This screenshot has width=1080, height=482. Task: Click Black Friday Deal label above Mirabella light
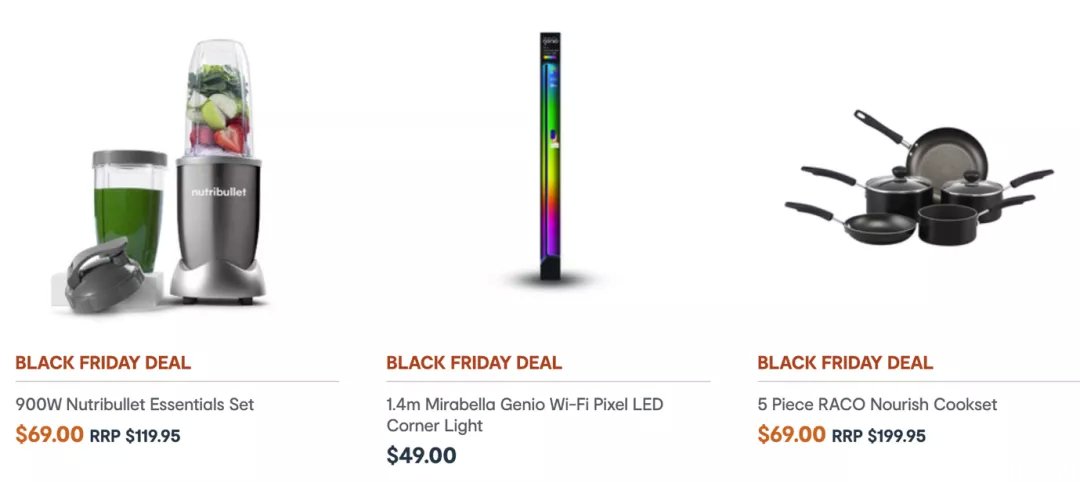(474, 363)
